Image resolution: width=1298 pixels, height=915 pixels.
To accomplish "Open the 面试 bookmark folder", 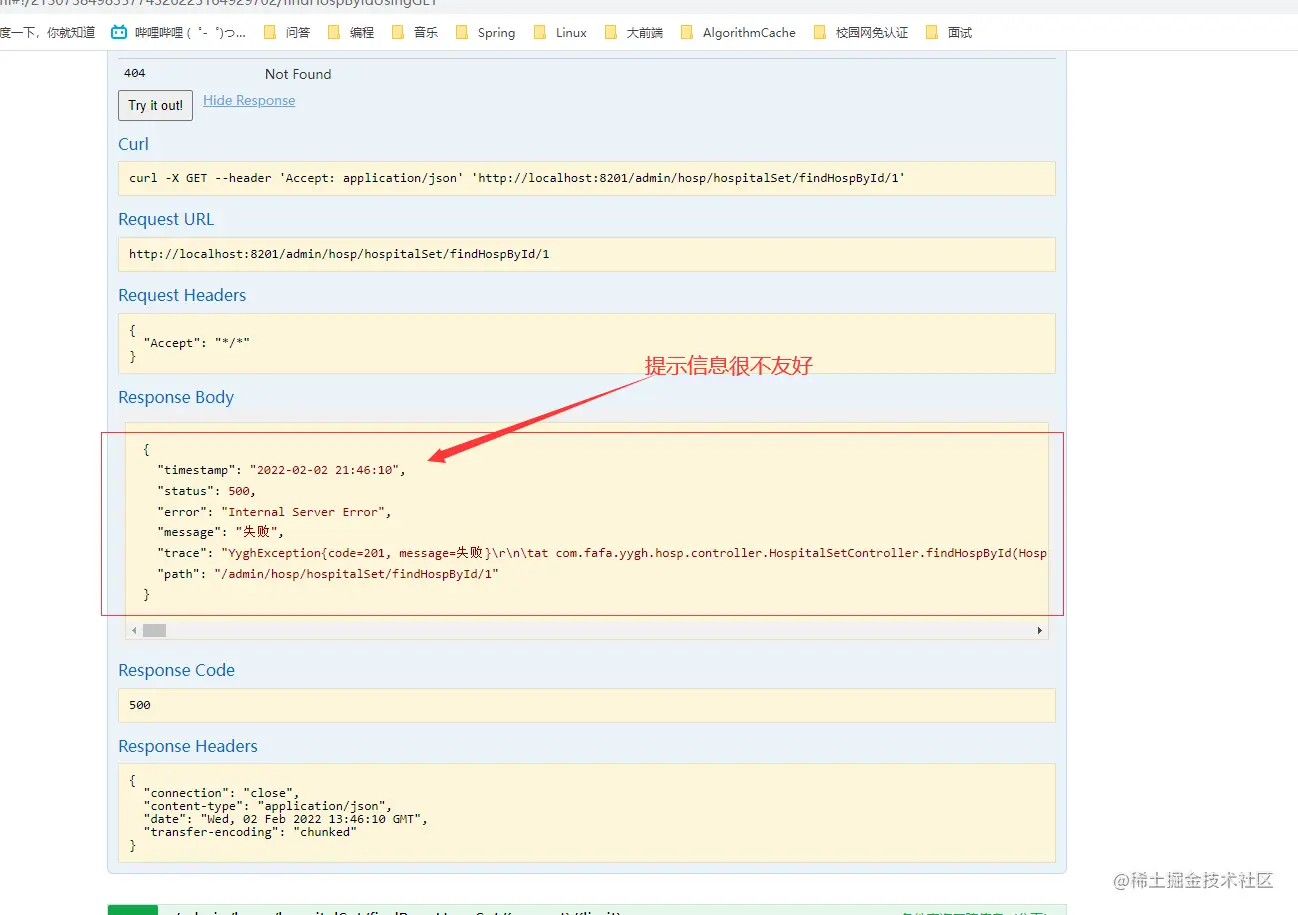I will 949,32.
